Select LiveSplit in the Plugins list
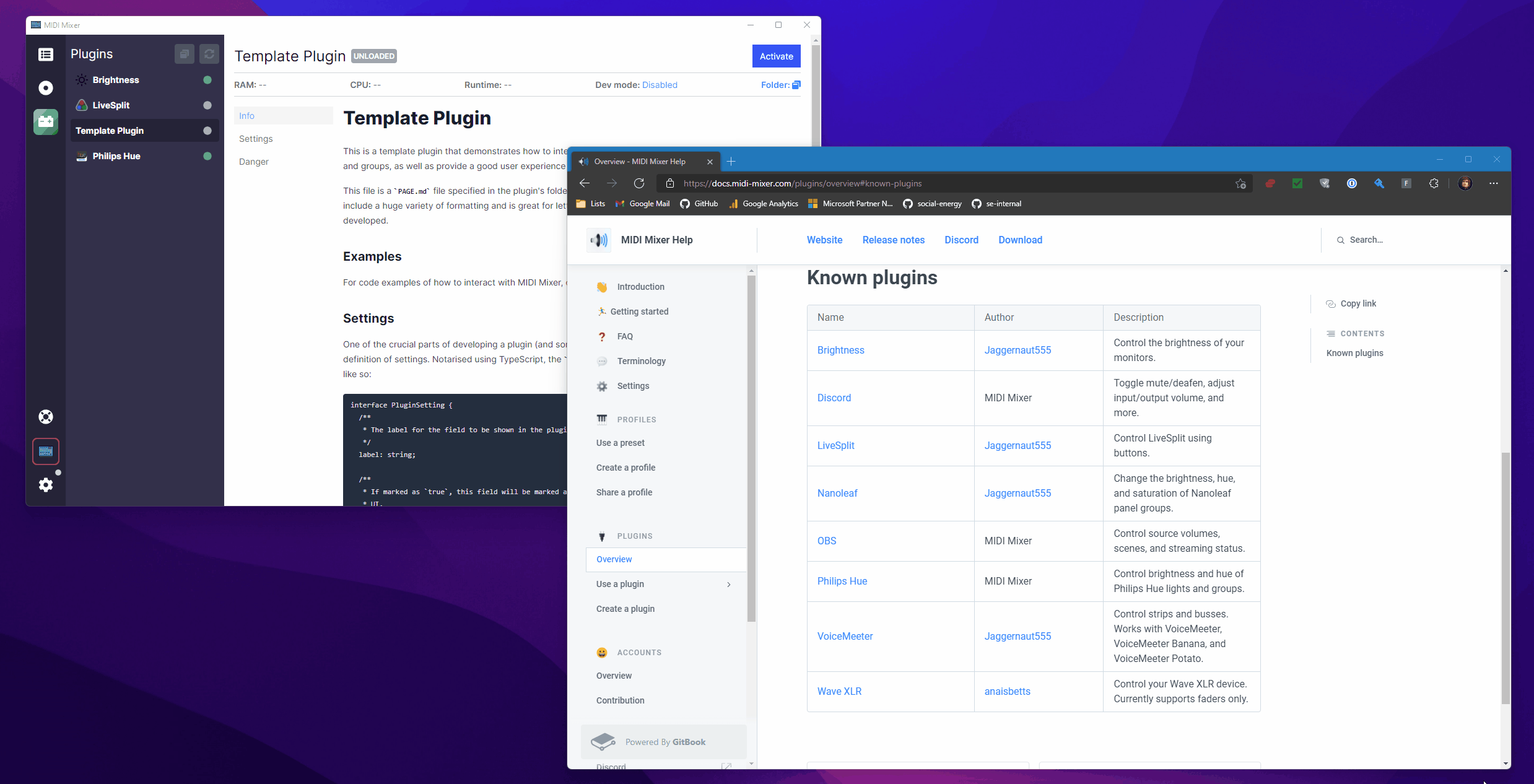 [x=145, y=105]
